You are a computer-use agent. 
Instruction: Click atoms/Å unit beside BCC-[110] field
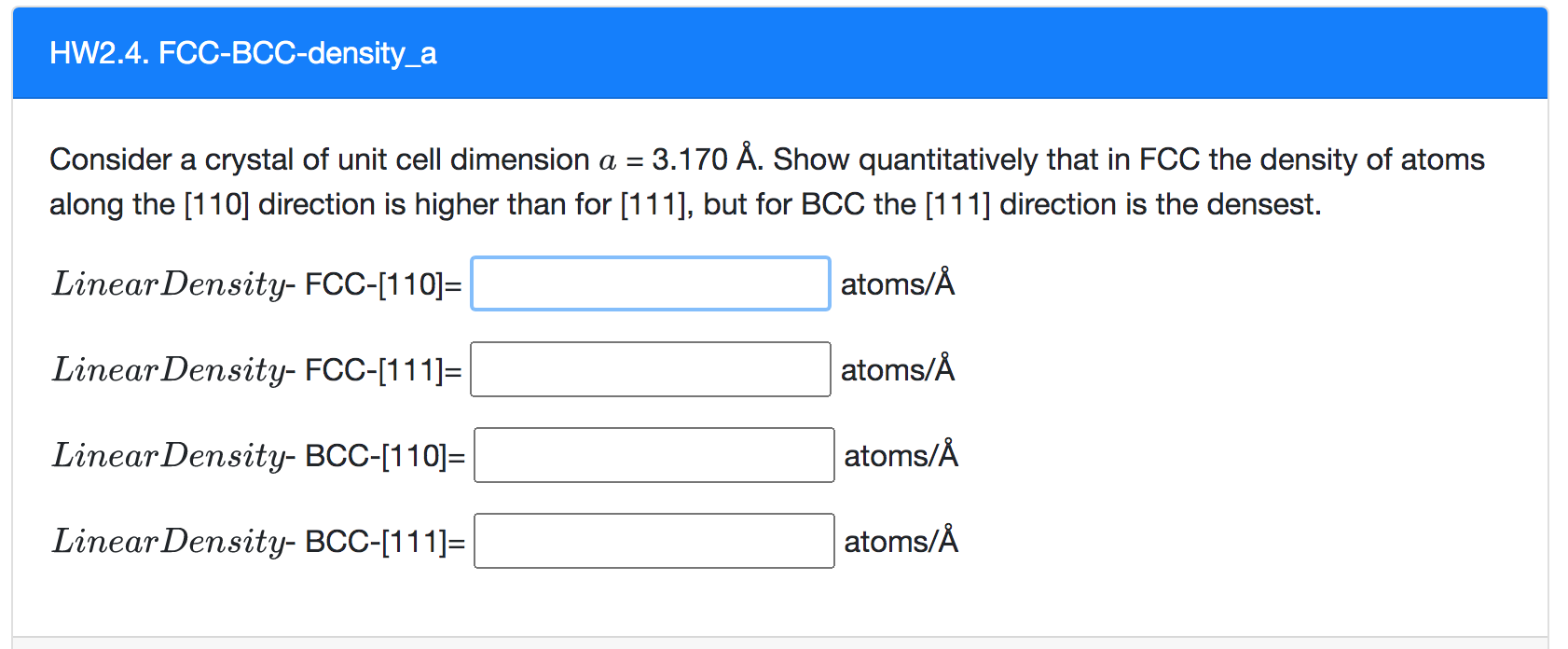coord(901,455)
